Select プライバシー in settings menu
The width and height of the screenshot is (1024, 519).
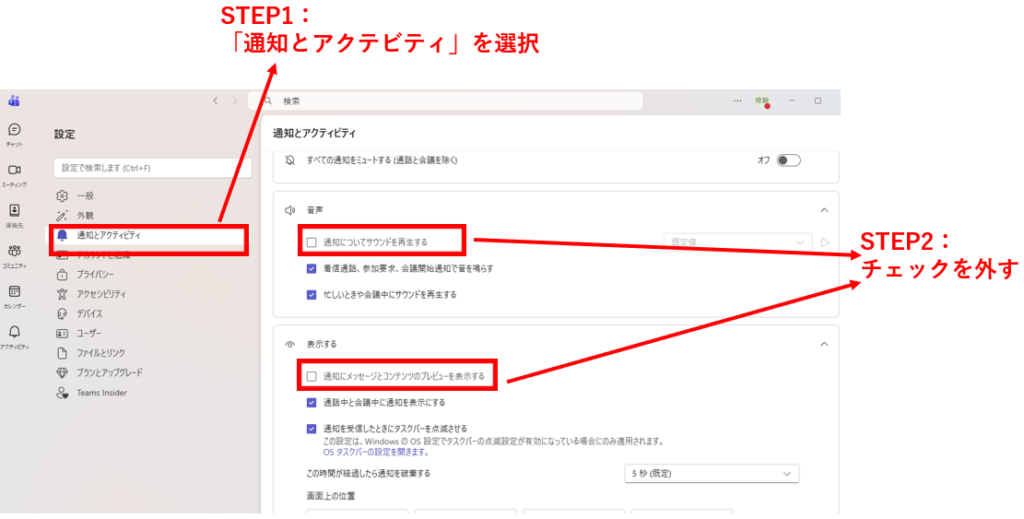coord(95,274)
